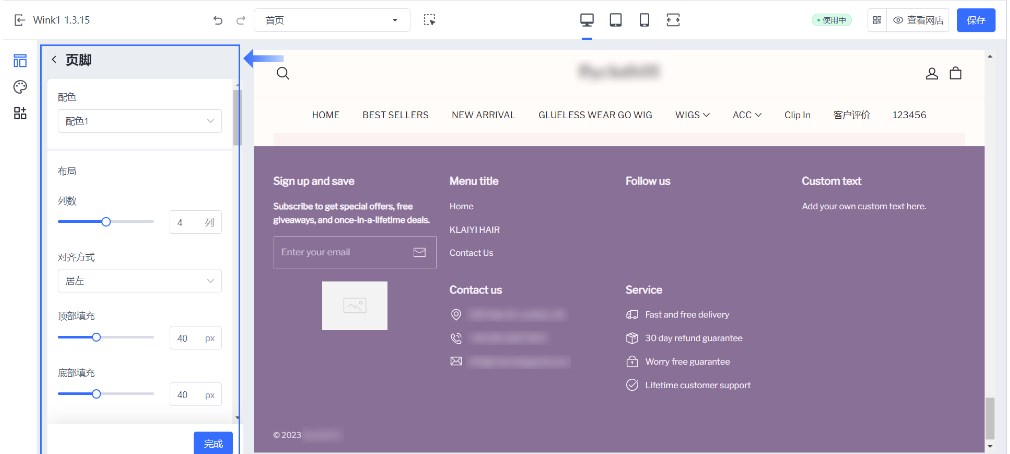
Task: Open theme color palette sidebar icon
Action: pos(20,87)
